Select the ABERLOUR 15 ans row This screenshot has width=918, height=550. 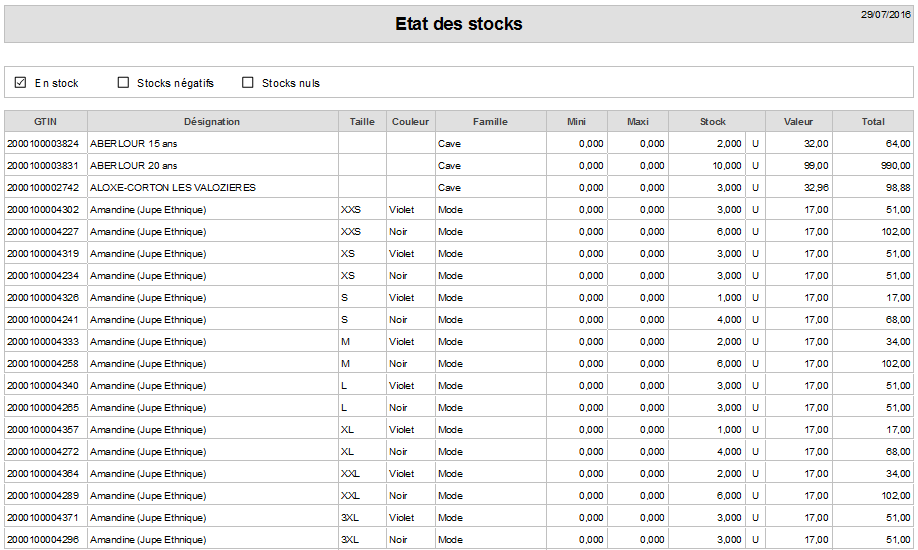tap(459, 144)
